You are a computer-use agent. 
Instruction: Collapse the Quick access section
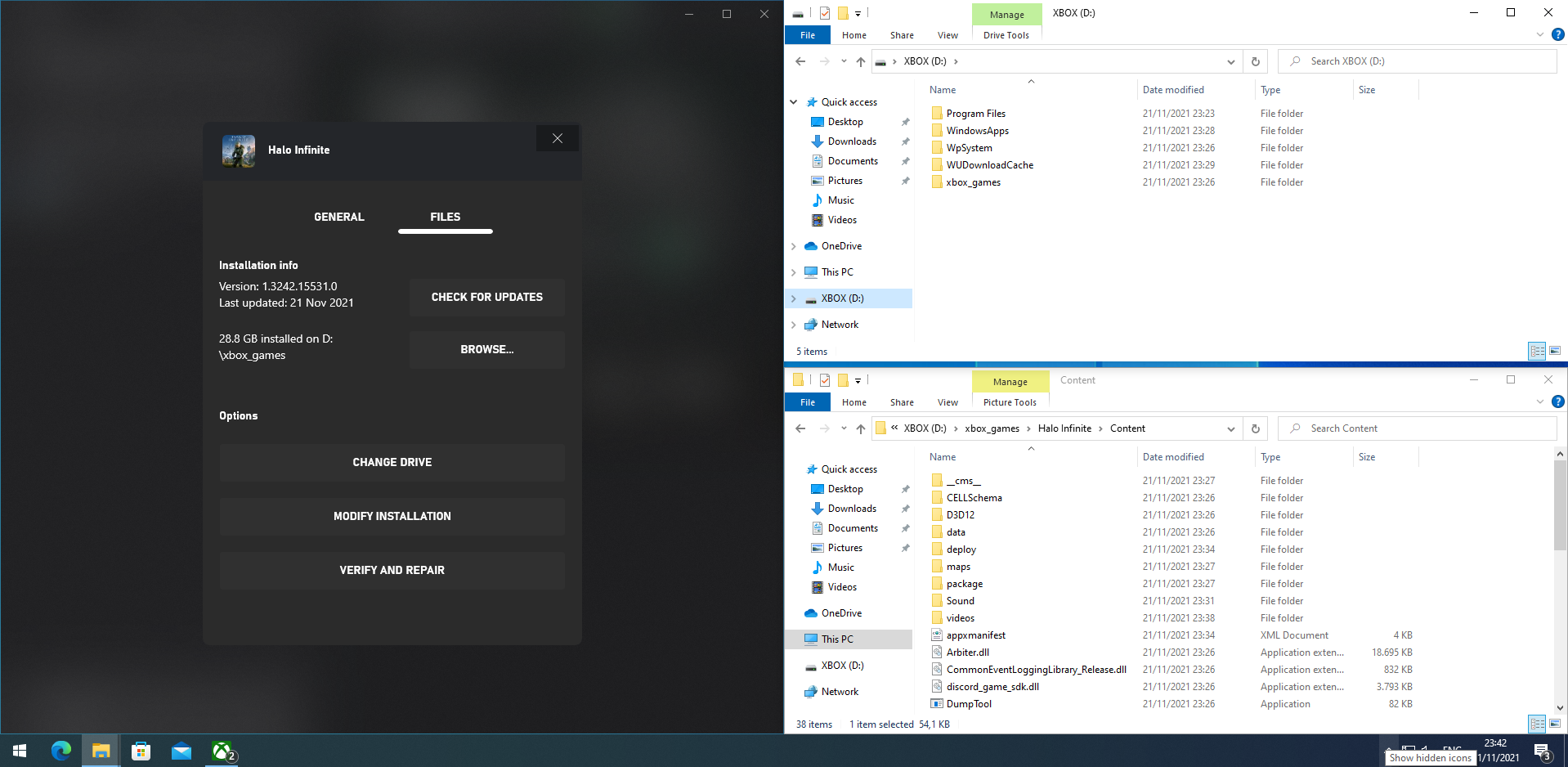(793, 101)
